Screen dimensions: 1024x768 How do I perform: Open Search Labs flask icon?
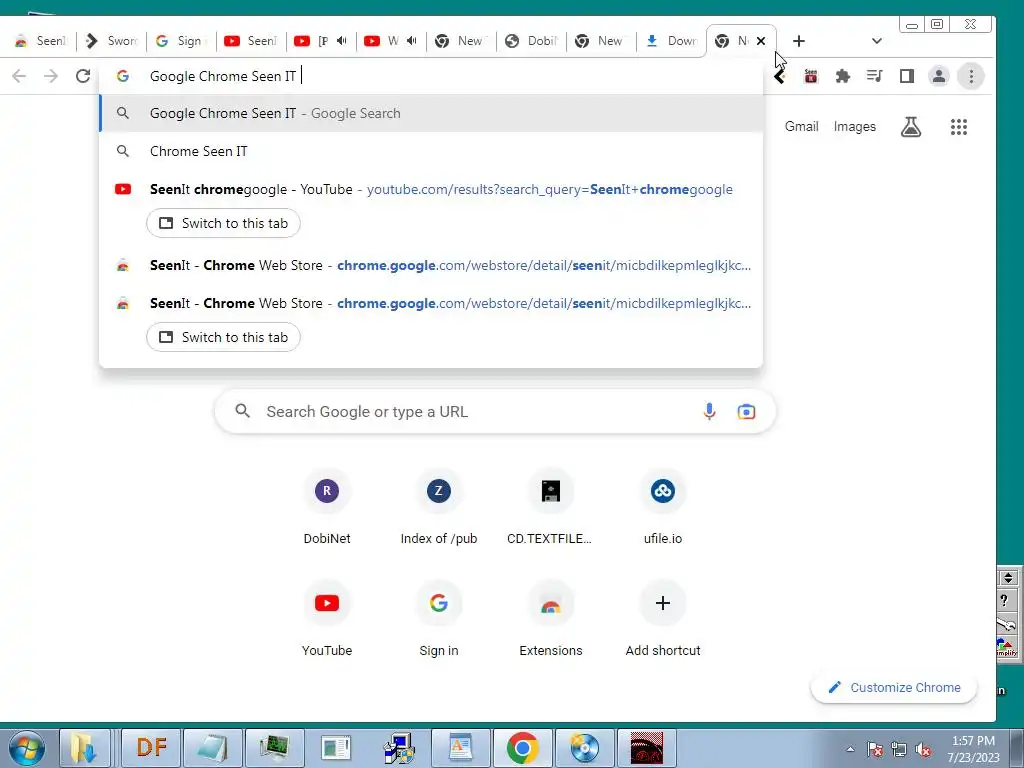click(911, 127)
